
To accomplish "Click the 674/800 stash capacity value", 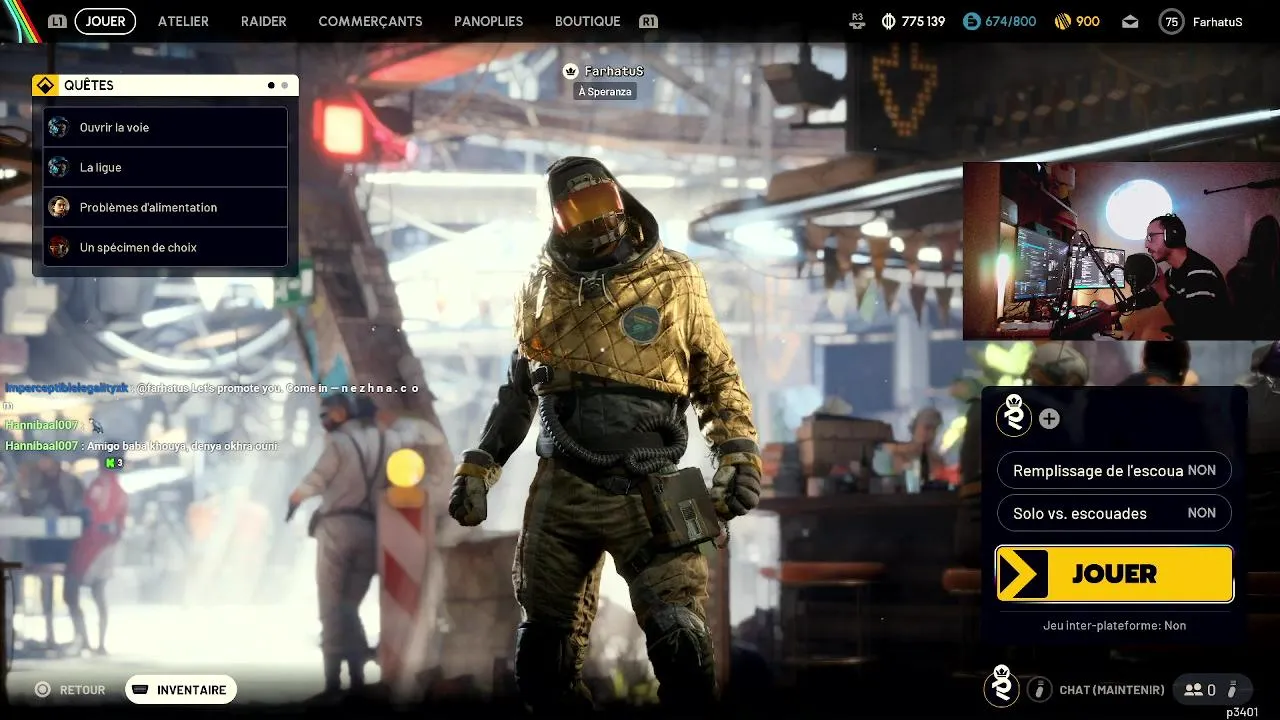I will [1010, 21].
